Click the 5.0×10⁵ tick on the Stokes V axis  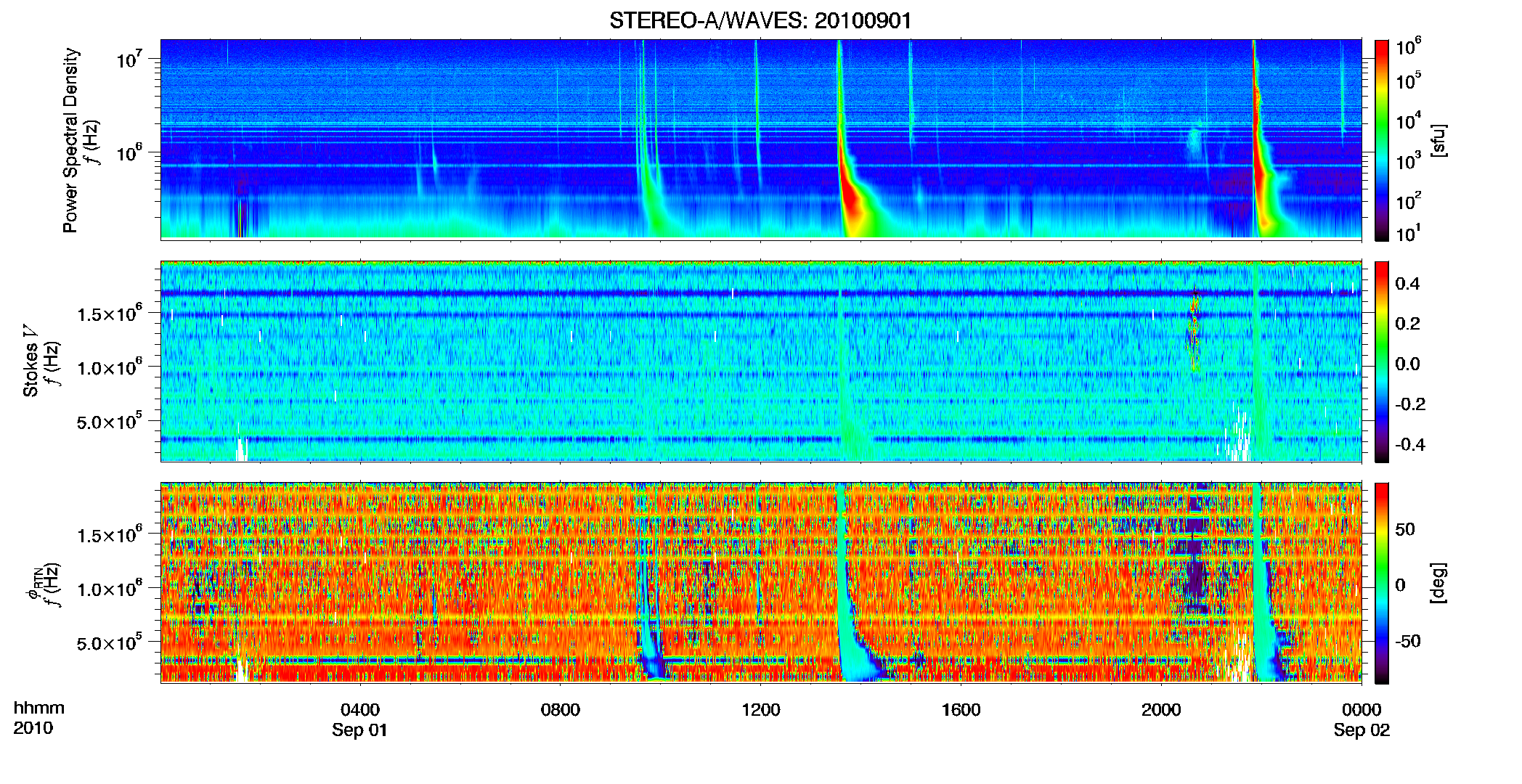tap(109, 422)
